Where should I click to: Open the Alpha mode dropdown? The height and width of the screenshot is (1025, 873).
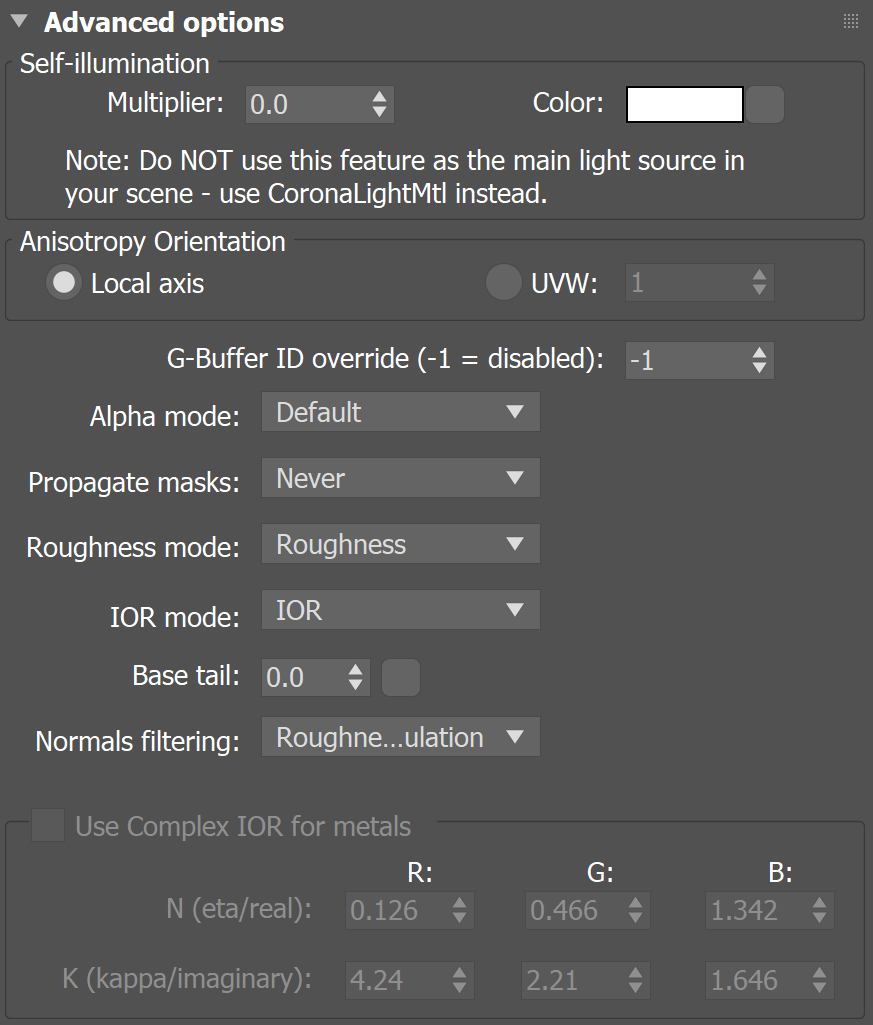[x=400, y=412]
